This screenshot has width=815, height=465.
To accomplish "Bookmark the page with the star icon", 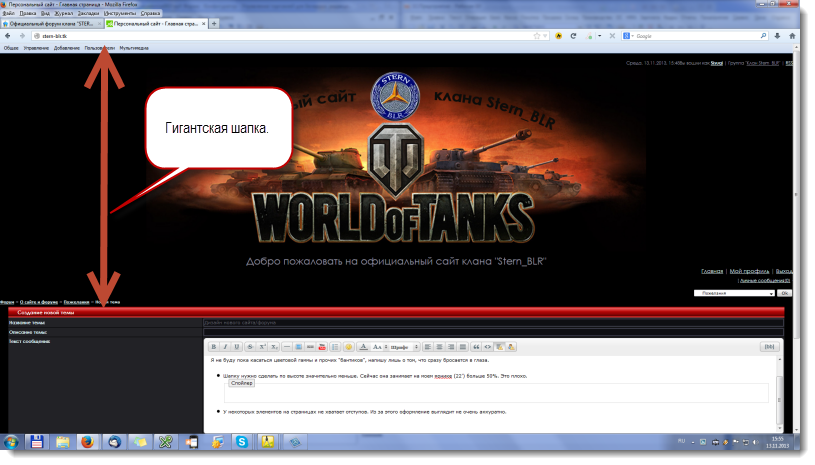I will tap(536, 36).
